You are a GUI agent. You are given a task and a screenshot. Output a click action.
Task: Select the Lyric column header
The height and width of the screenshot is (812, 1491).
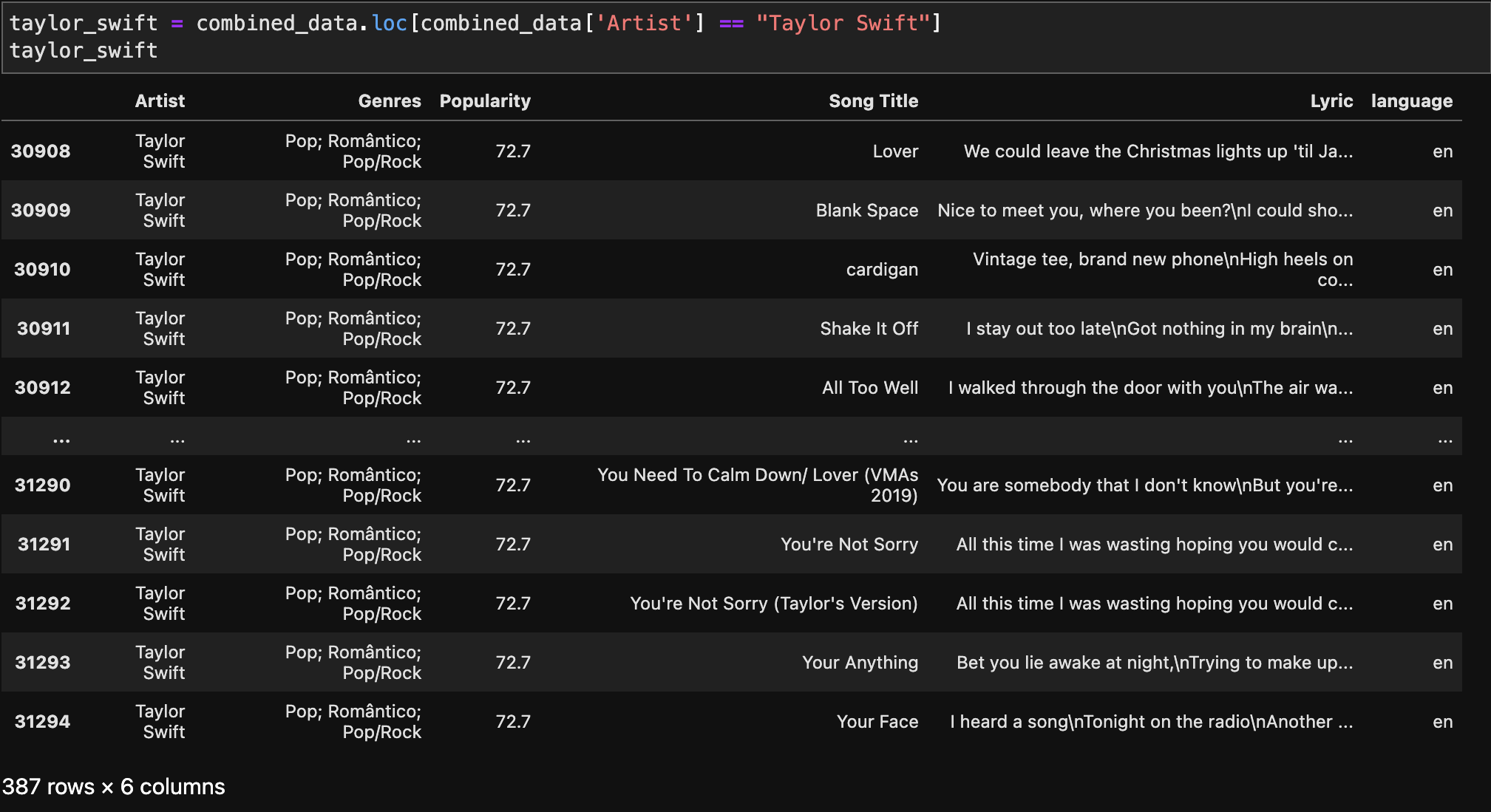pyautogui.click(x=1331, y=101)
